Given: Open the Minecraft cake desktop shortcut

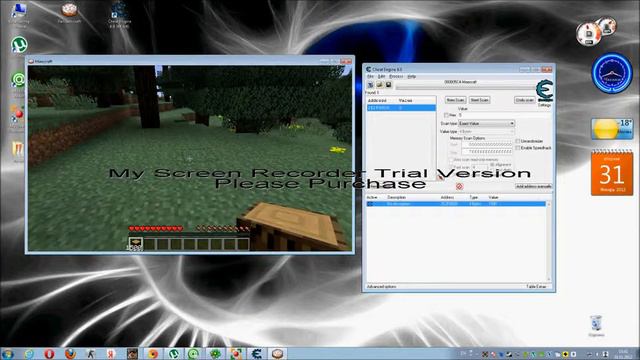Looking at the screenshot, I should click(69, 12).
